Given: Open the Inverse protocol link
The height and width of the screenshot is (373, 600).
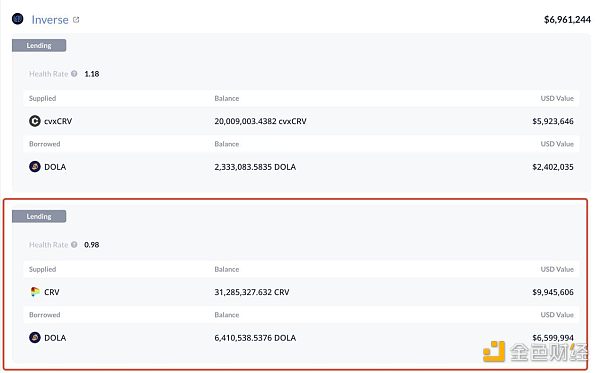Looking at the screenshot, I should pos(50,20).
